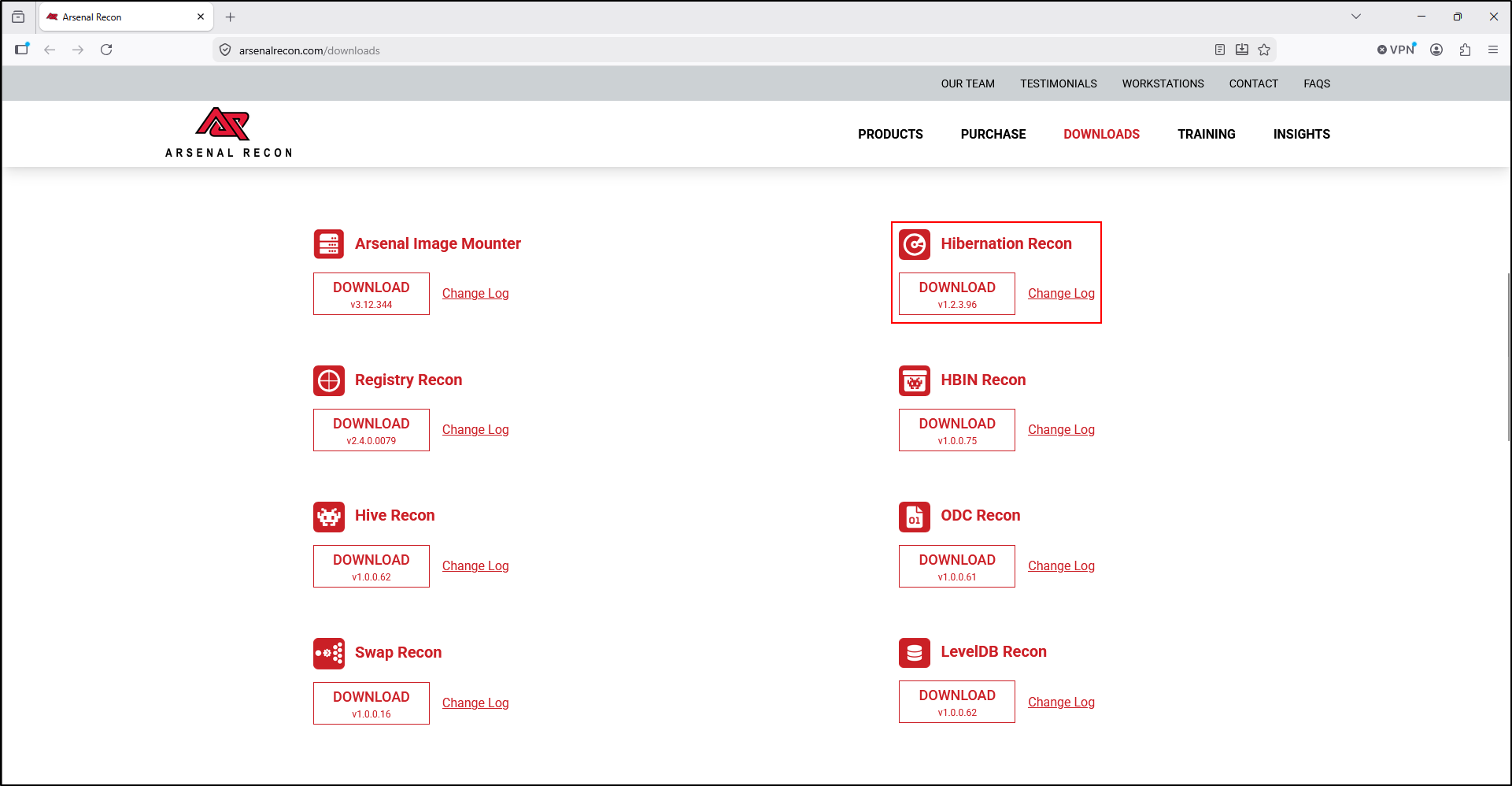Open the tab overview icon at top left
Screen dimensions: 1512x786
point(18,17)
